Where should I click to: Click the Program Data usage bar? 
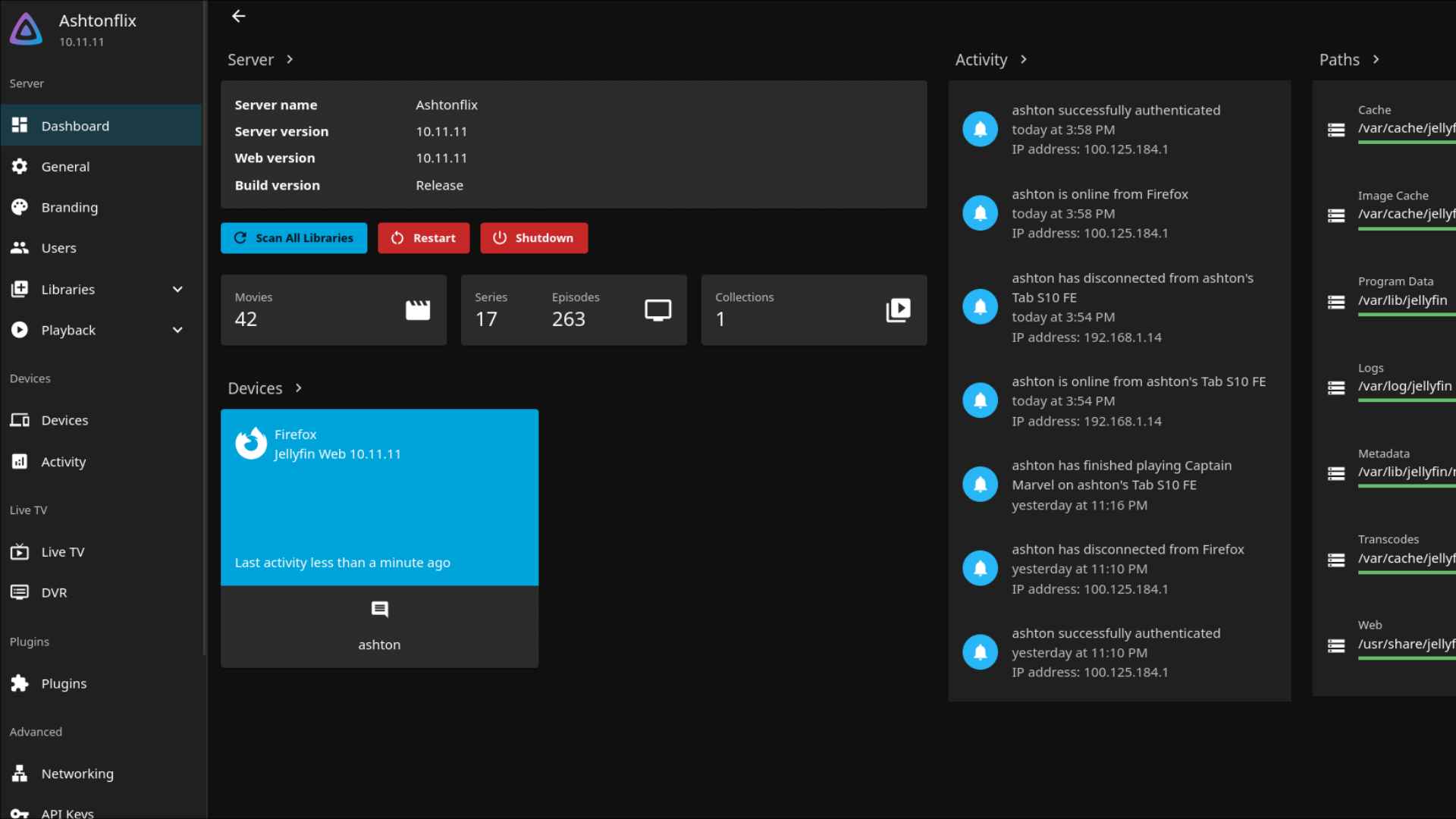pyautogui.click(x=1407, y=314)
